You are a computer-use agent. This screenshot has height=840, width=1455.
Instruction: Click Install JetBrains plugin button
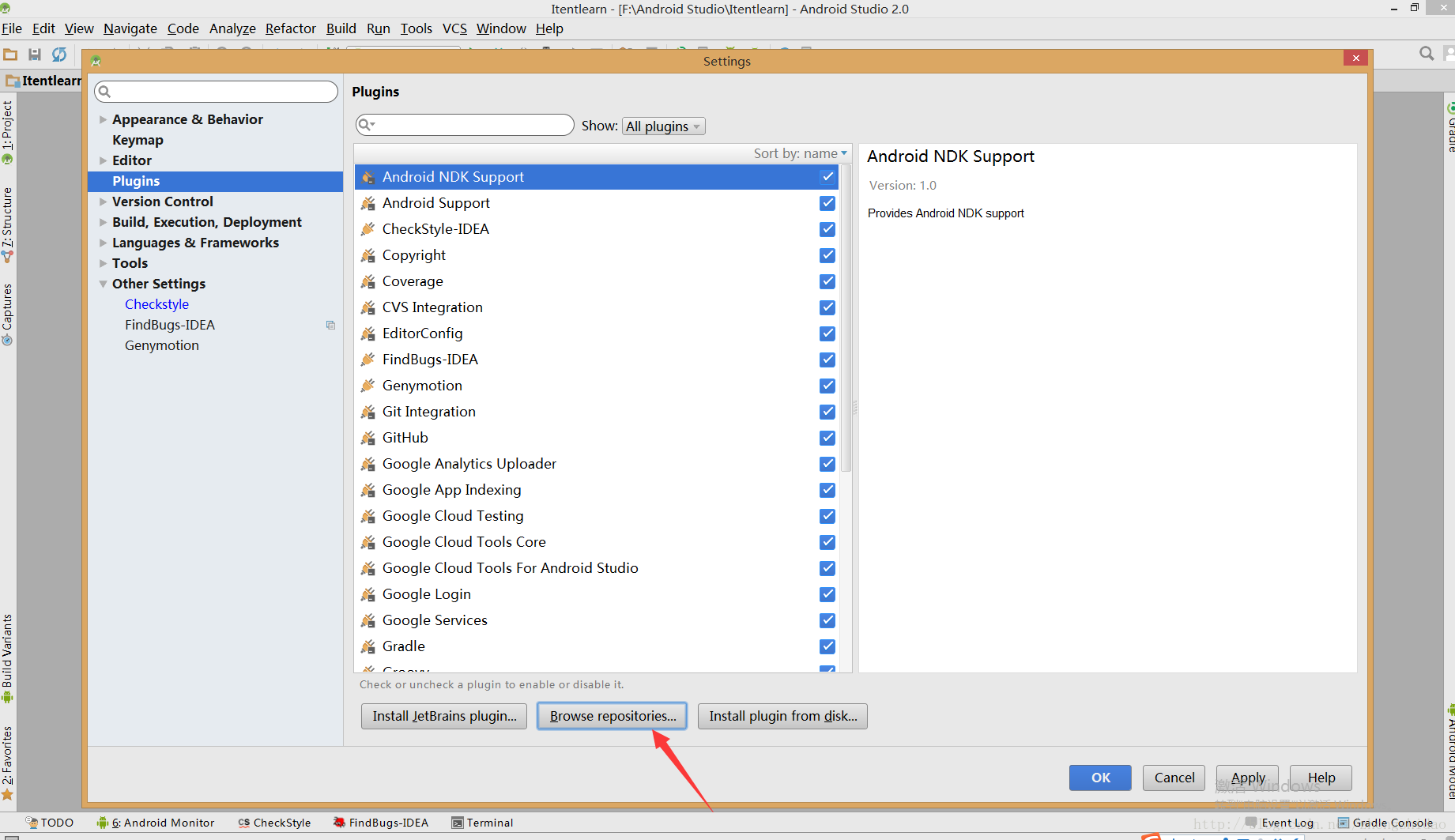[x=444, y=716]
